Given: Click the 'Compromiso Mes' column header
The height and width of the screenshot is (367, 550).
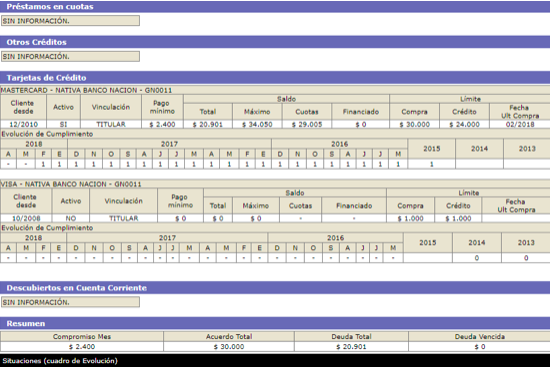Looking at the screenshot, I should 82,336.
